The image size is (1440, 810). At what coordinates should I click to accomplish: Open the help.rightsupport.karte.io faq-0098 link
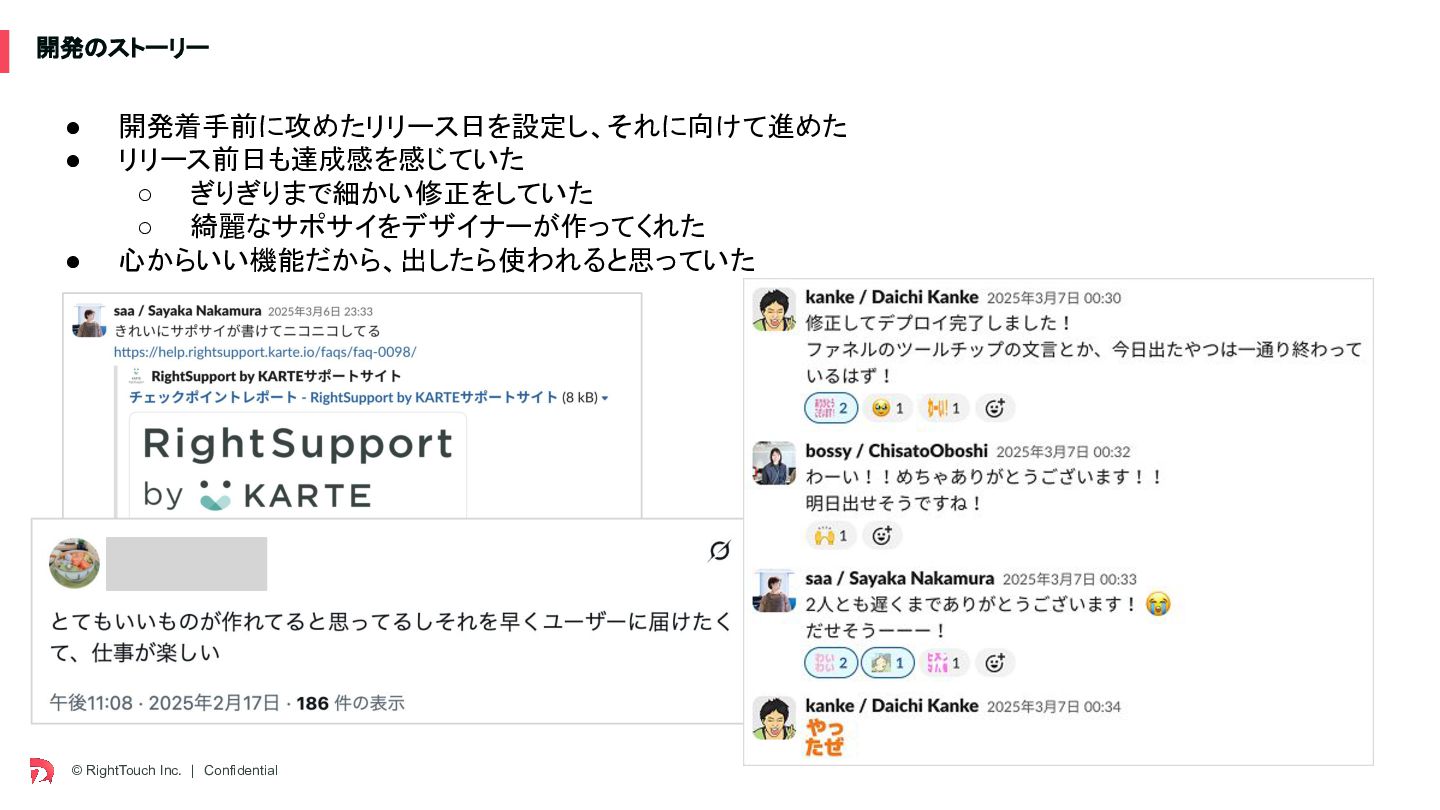click(265, 352)
